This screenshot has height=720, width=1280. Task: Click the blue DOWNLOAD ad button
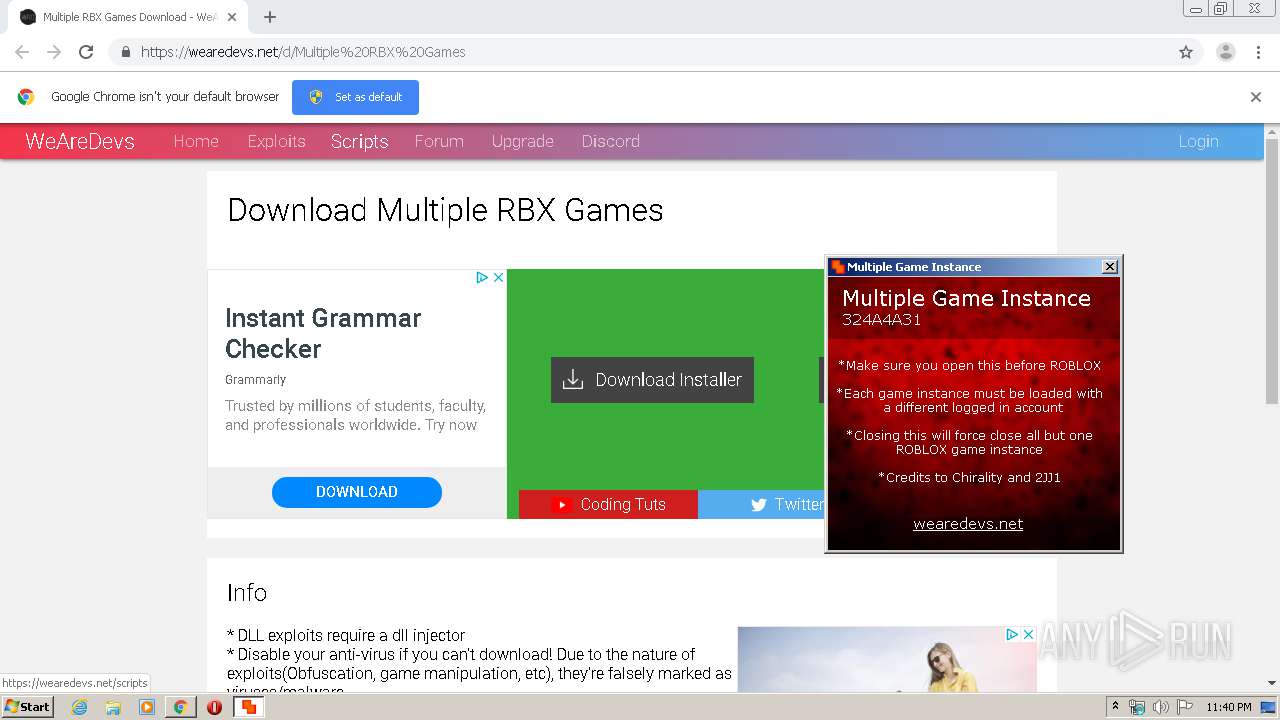(357, 492)
